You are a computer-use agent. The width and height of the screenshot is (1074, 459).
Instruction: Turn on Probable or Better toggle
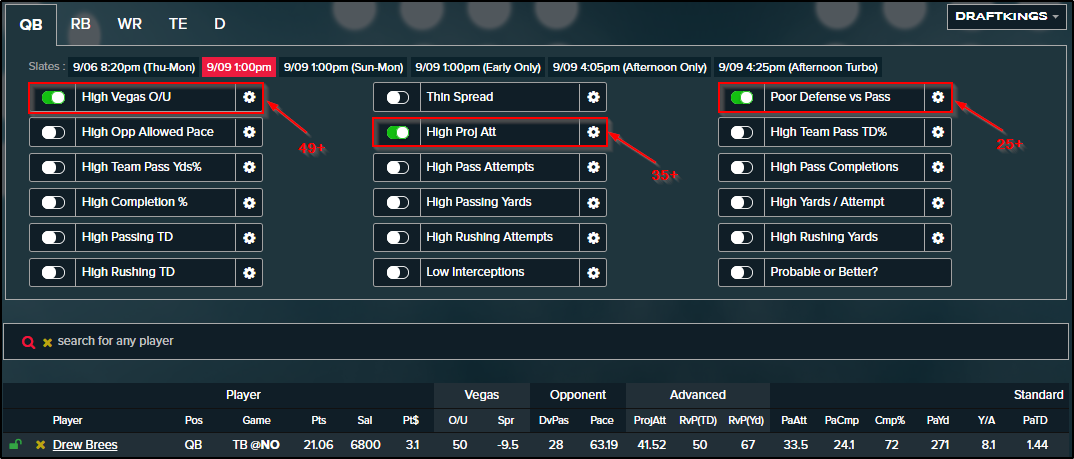[x=742, y=273]
